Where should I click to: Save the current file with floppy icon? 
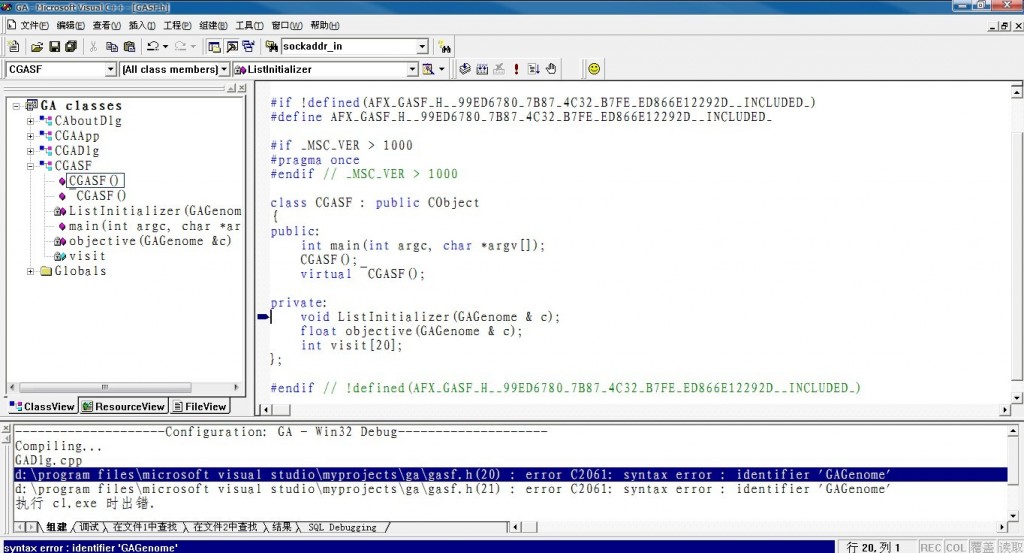(54, 46)
